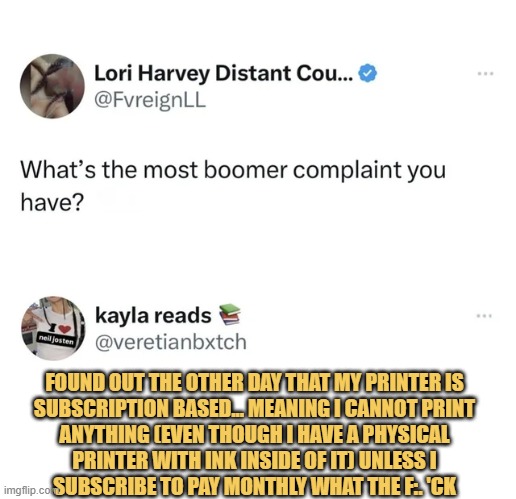Click the Lori Harvey Distant Cou... display name
The image size is (516, 499).
(x=223, y=73)
